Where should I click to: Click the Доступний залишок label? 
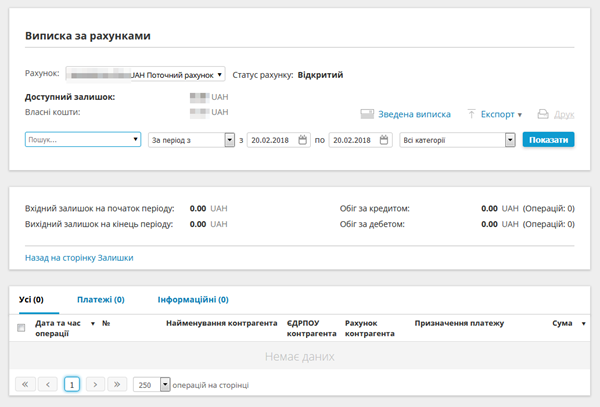(x=70, y=97)
